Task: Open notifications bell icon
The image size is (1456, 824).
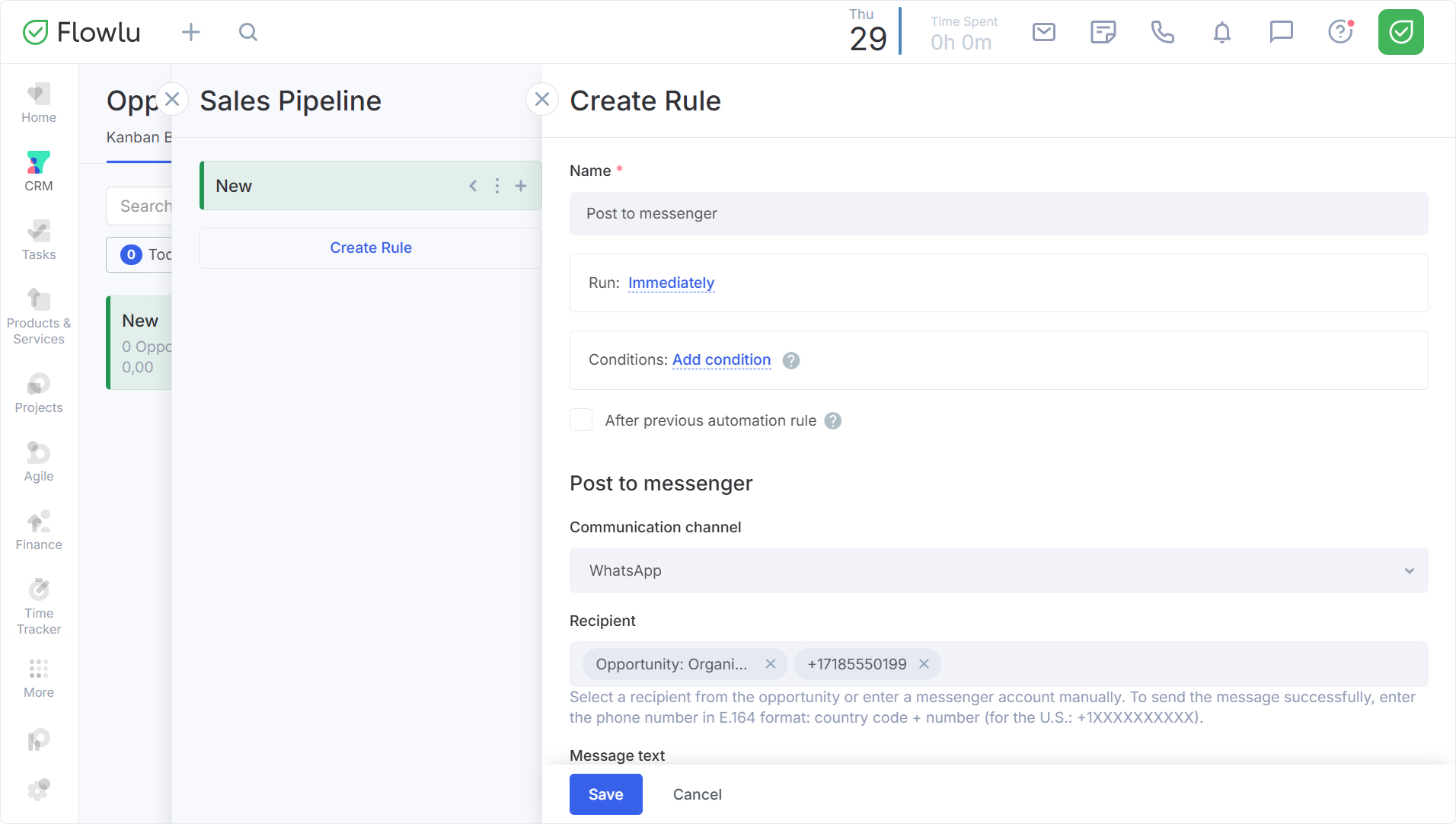Action: tap(1221, 32)
